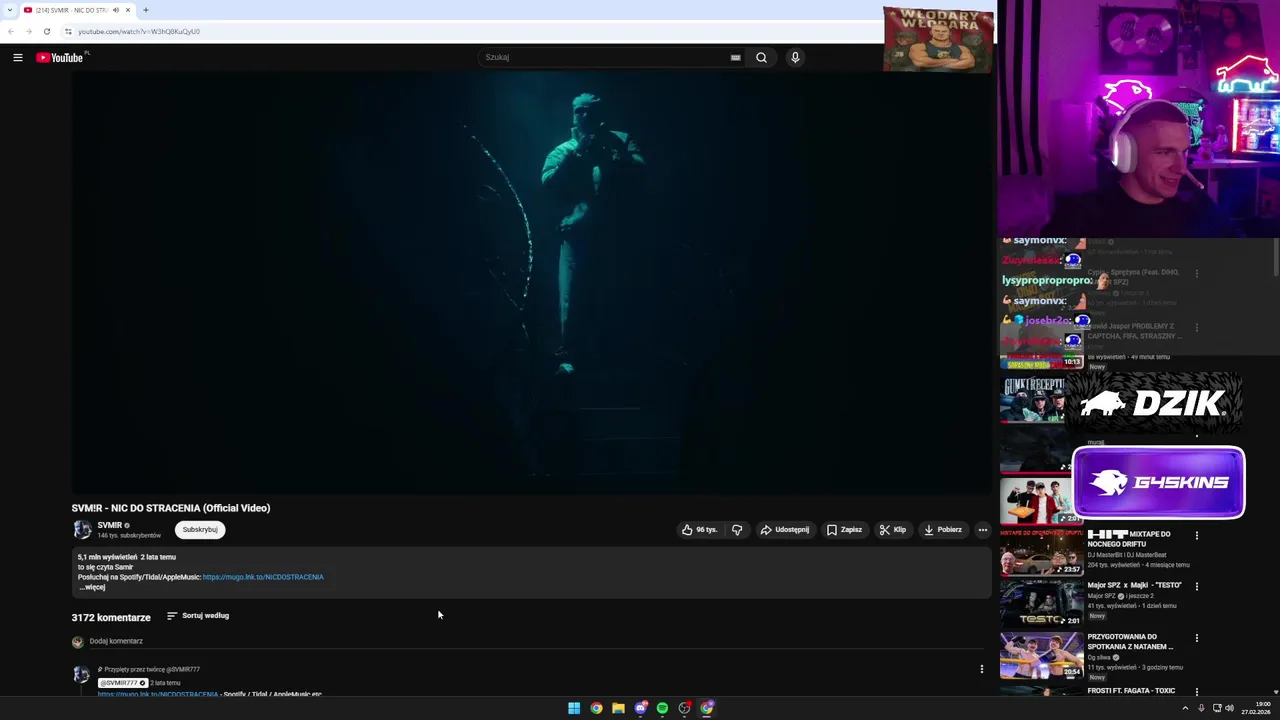Open microphone tray icon
This screenshot has width=1280, height=720.
[1201, 708]
